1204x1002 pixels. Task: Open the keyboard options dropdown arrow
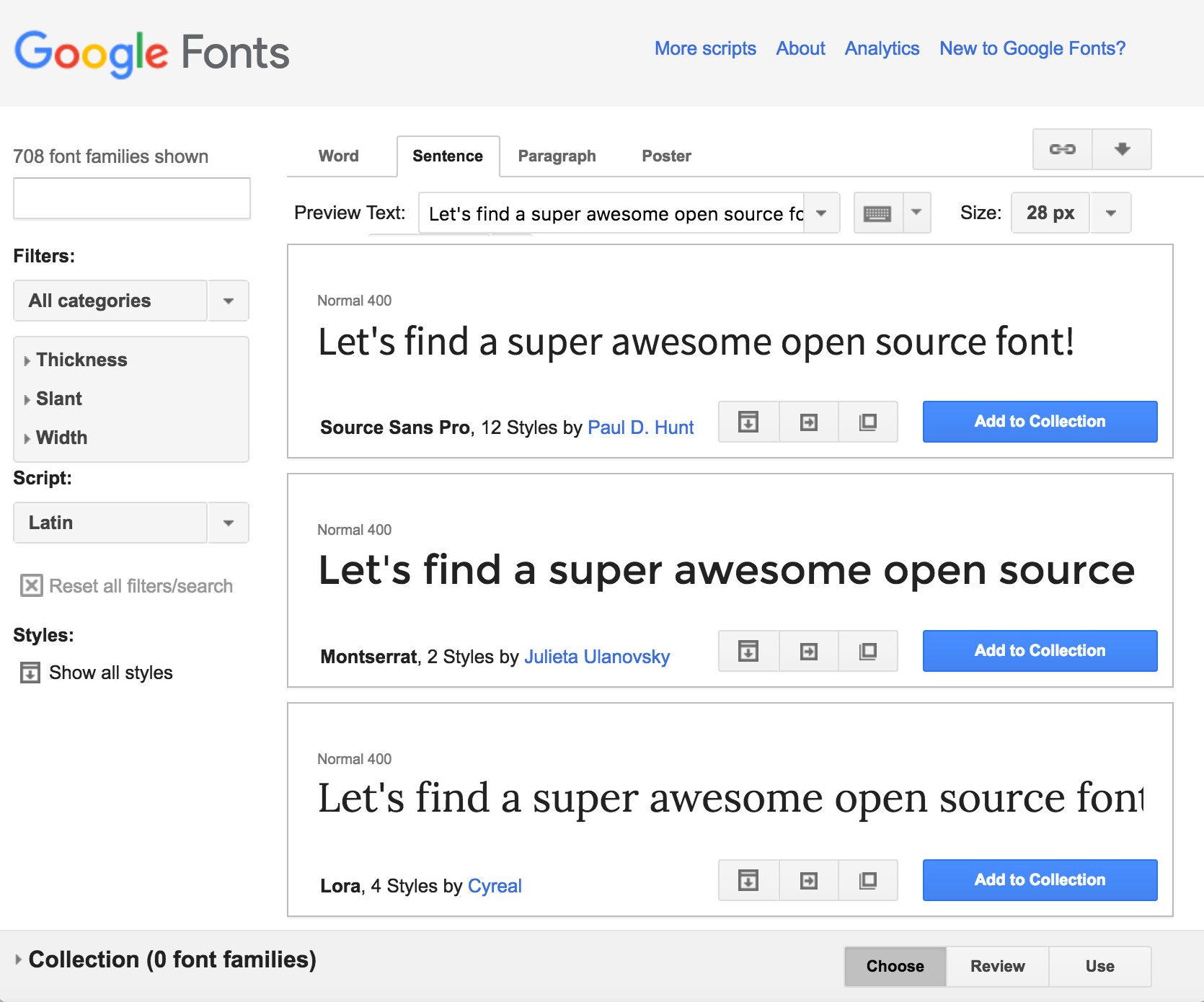916,213
